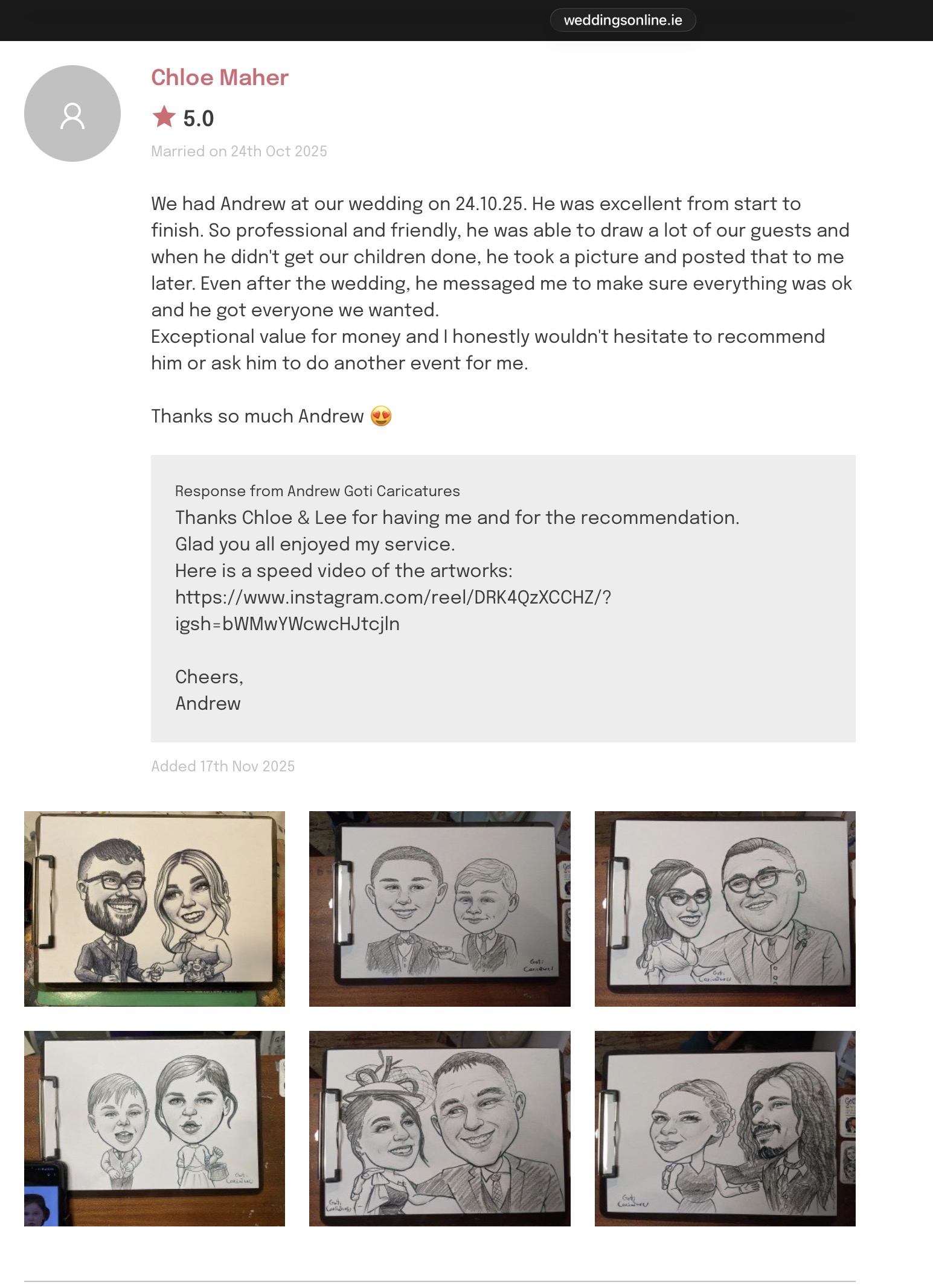The height and width of the screenshot is (1288, 933).
Task: Click the grey user avatar icon
Action: pyautogui.click(x=72, y=113)
